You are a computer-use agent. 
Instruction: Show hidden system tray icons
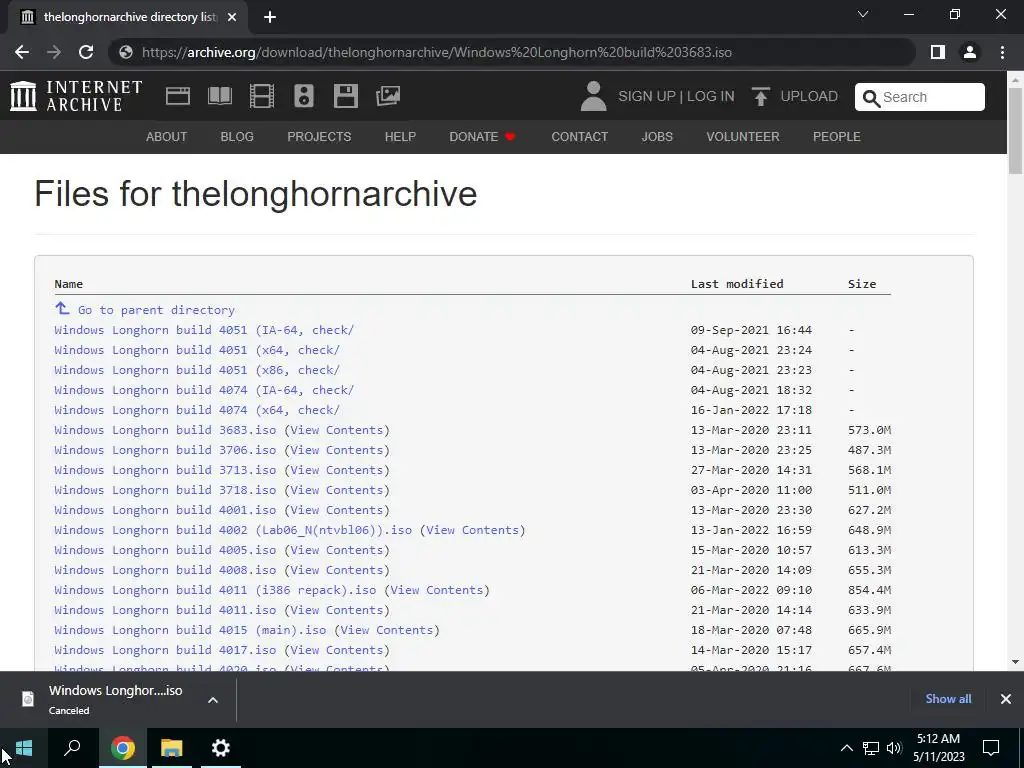[x=846, y=748]
